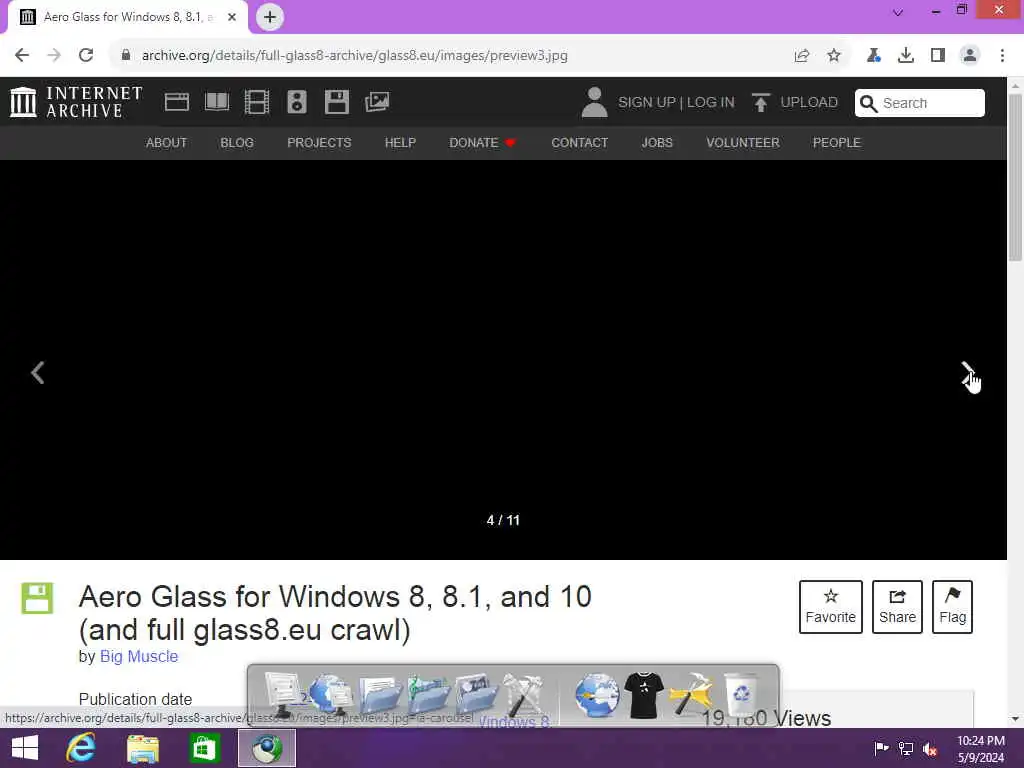Open the Big Muscle author link
Screen dimensions: 1024x768
[139, 656]
